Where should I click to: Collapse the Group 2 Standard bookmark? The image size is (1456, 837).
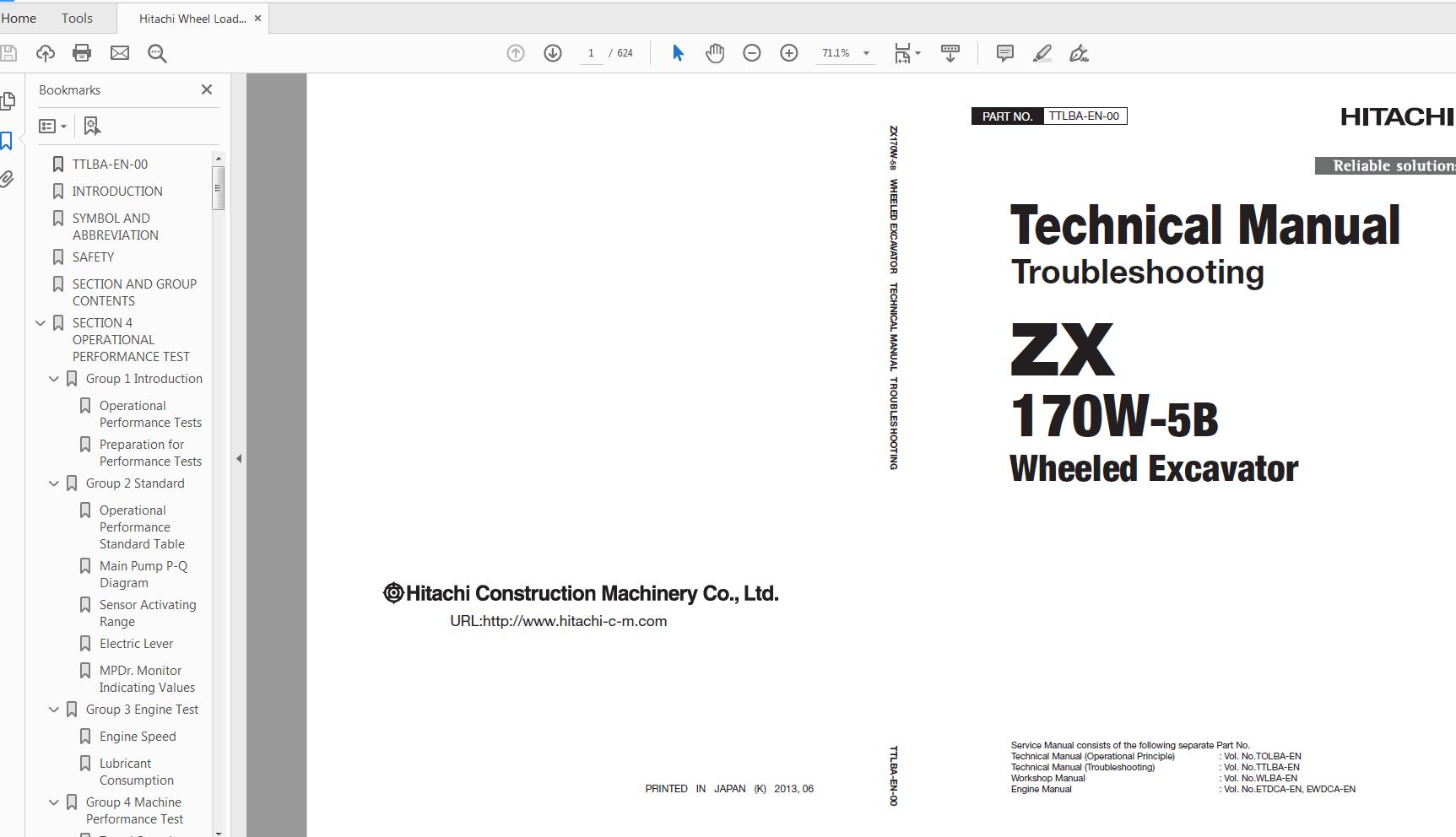point(53,483)
